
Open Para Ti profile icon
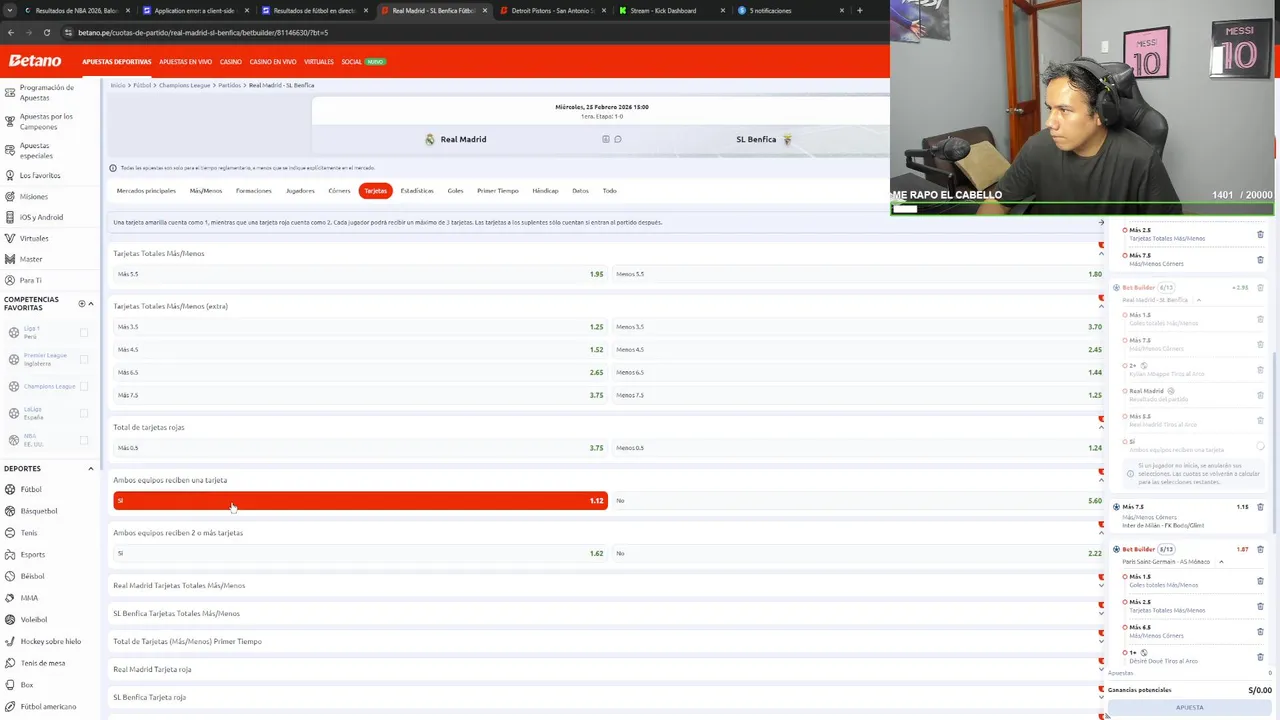pyautogui.click(x=9, y=280)
